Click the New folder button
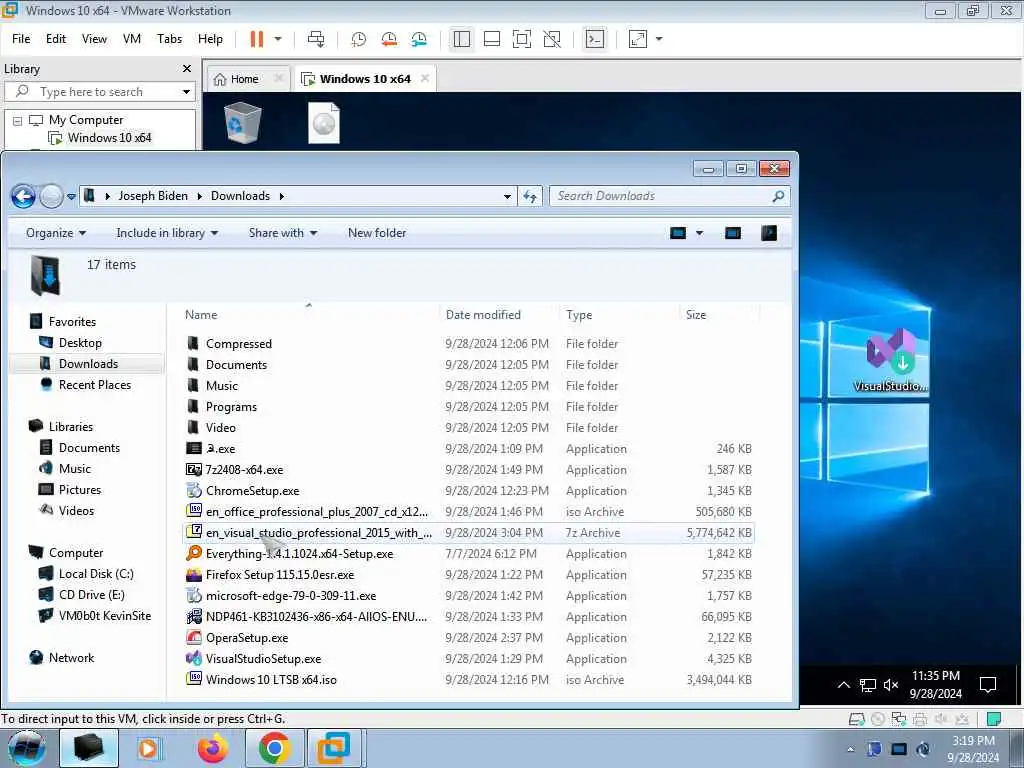1024x768 pixels. (x=377, y=233)
